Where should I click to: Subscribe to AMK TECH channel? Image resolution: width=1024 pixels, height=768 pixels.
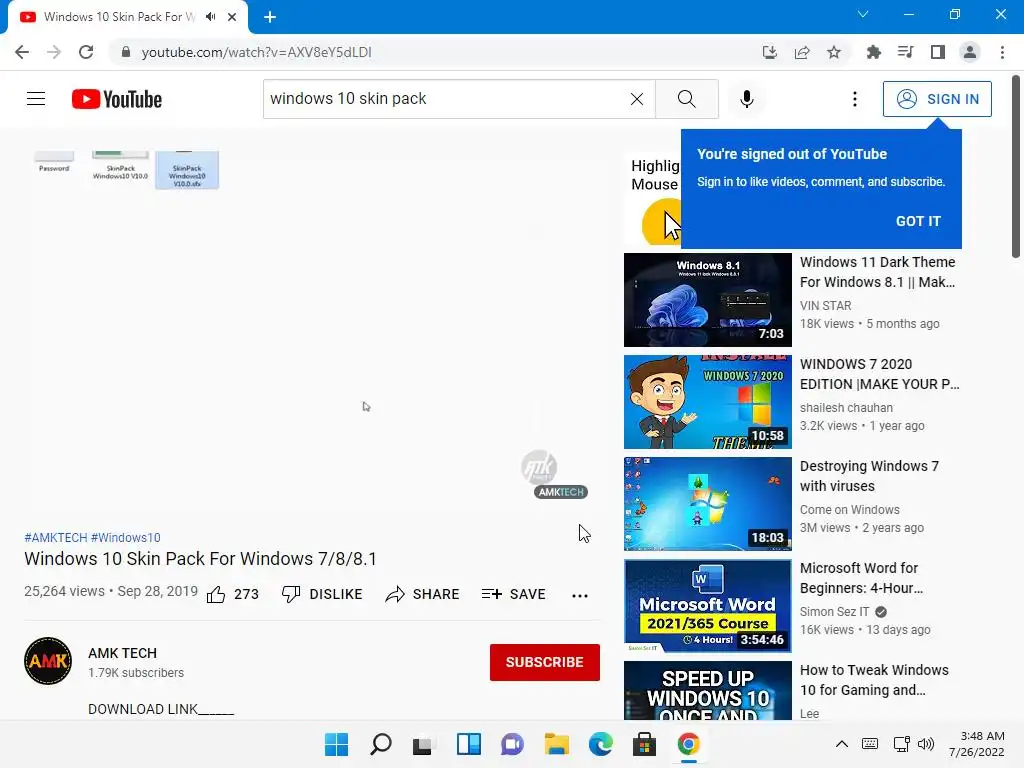545,662
